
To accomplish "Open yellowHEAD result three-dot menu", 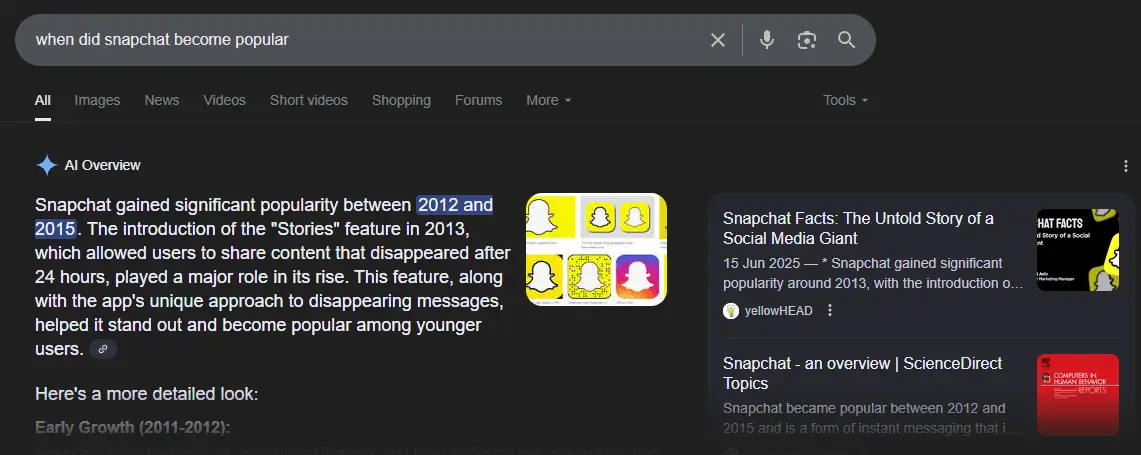I will point(830,311).
